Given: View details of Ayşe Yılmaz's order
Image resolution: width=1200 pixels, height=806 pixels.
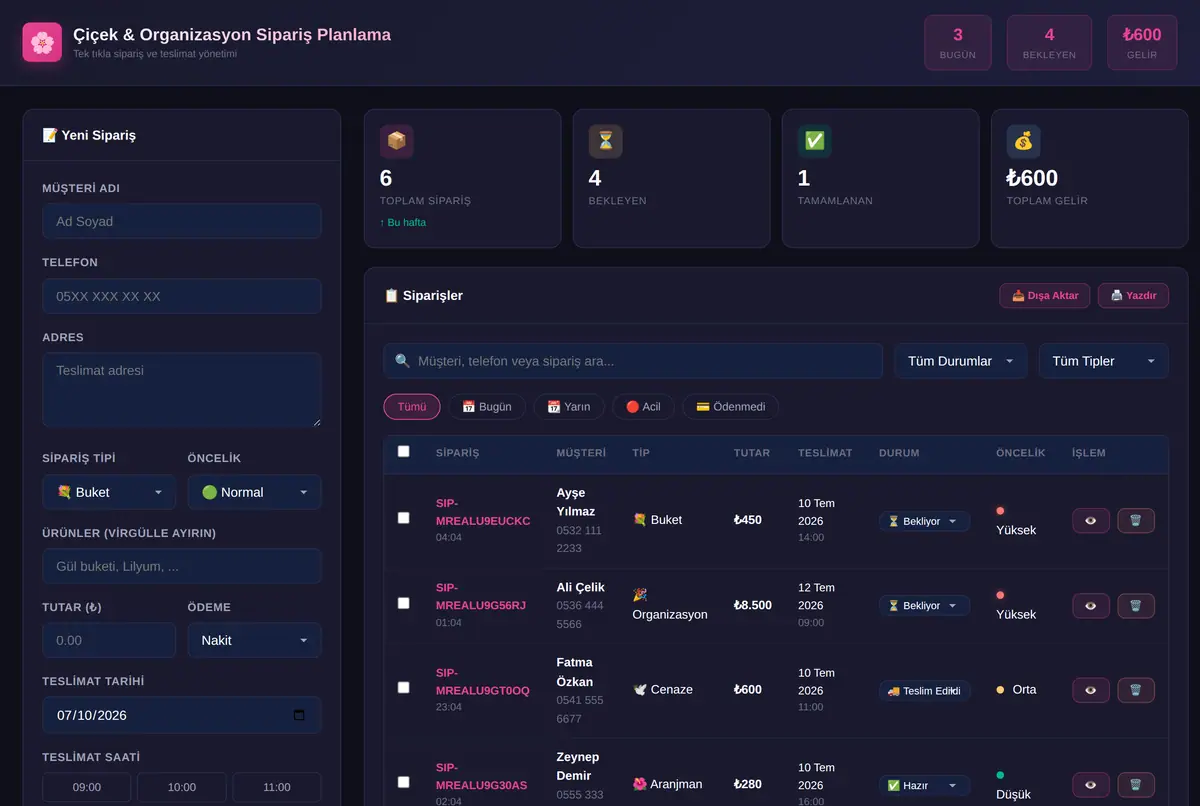Looking at the screenshot, I should tap(1091, 521).
